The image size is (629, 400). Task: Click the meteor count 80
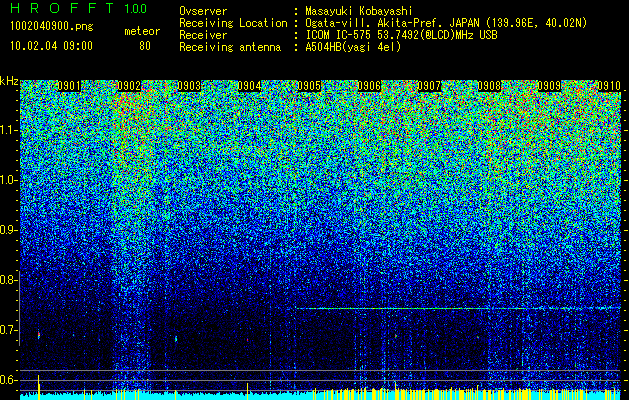[x=145, y=46]
